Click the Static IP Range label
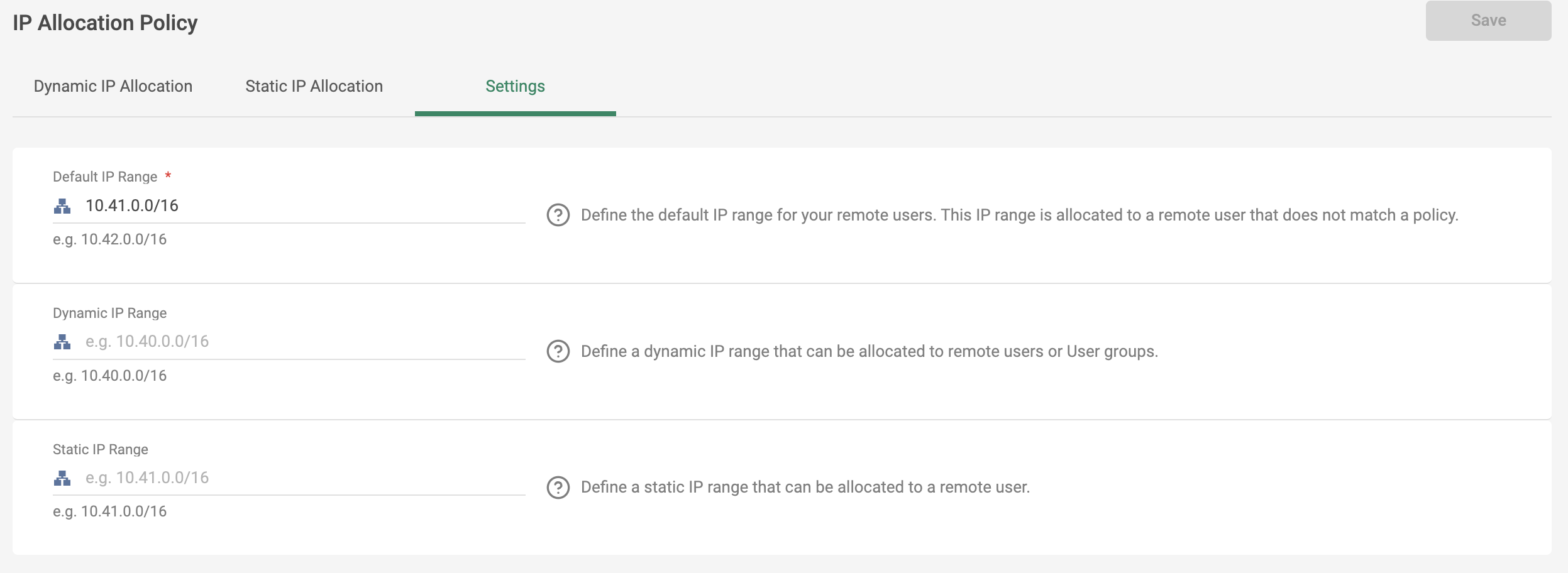This screenshot has width=1568, height=573. point(101,449)
